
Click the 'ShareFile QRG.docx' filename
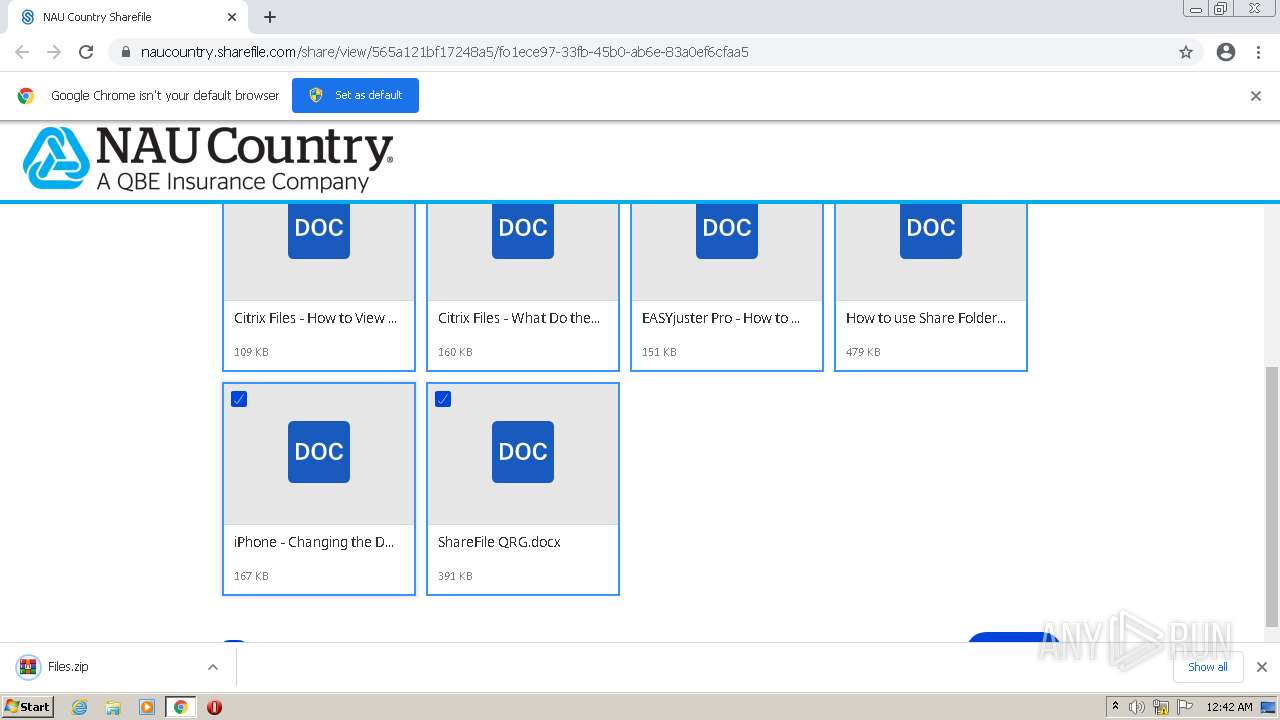coord(499,542)
